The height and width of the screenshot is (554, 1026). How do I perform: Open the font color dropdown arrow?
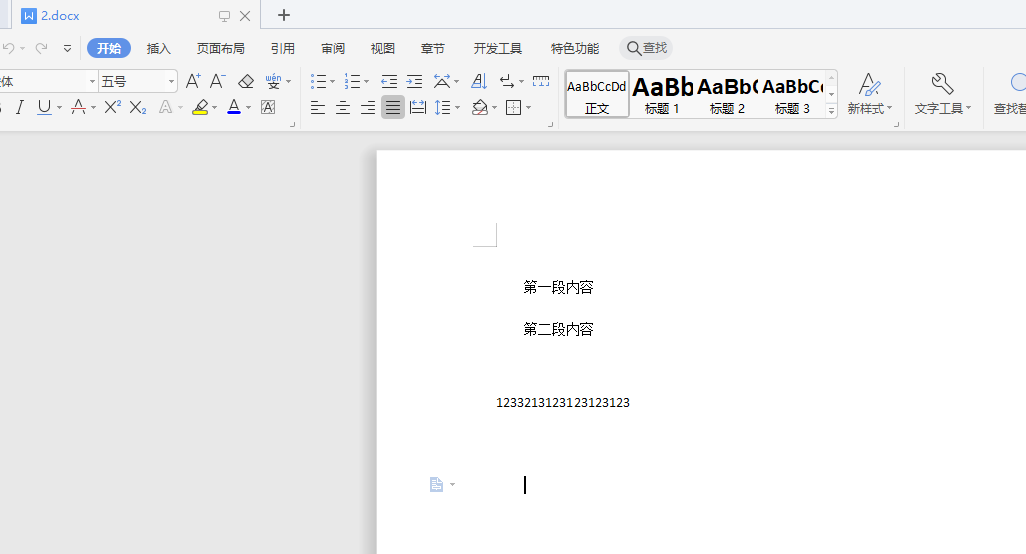coord(249,107)
